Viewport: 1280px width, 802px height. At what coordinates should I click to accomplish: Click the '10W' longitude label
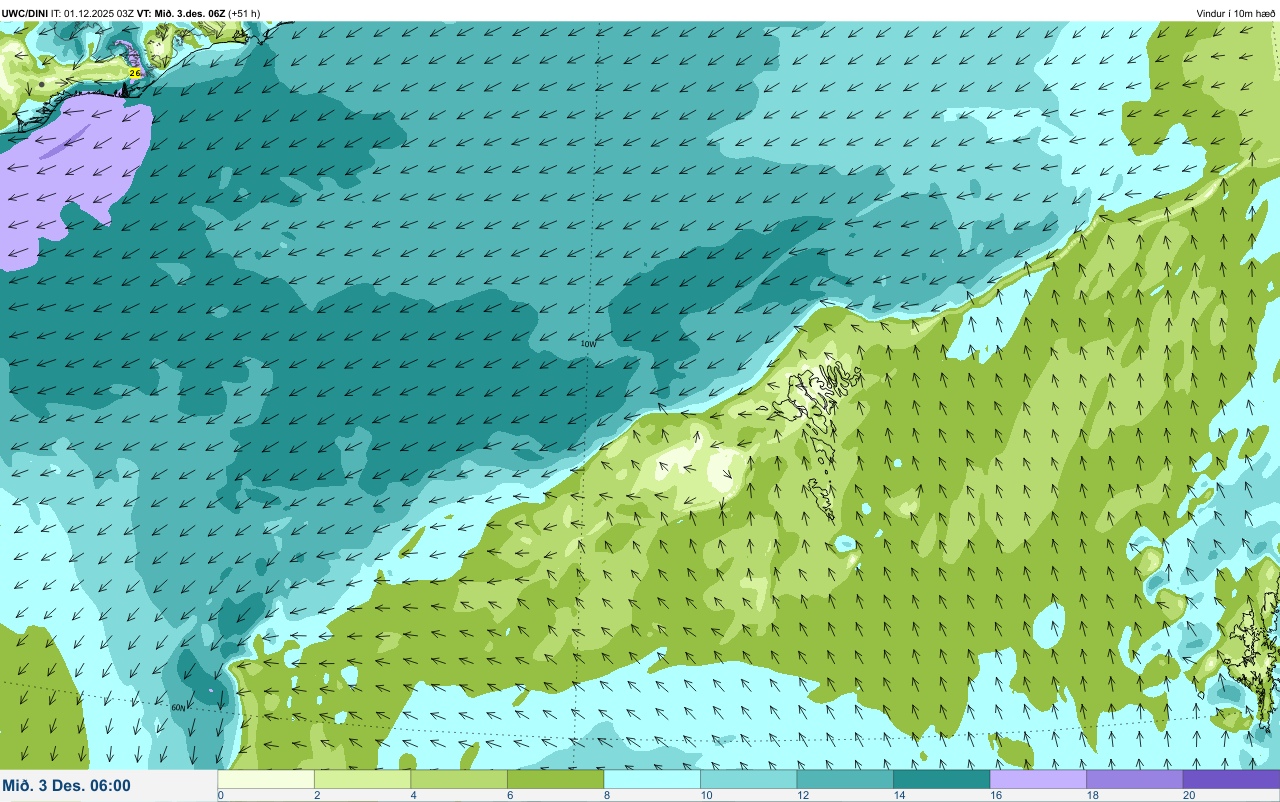pos(589,343)
